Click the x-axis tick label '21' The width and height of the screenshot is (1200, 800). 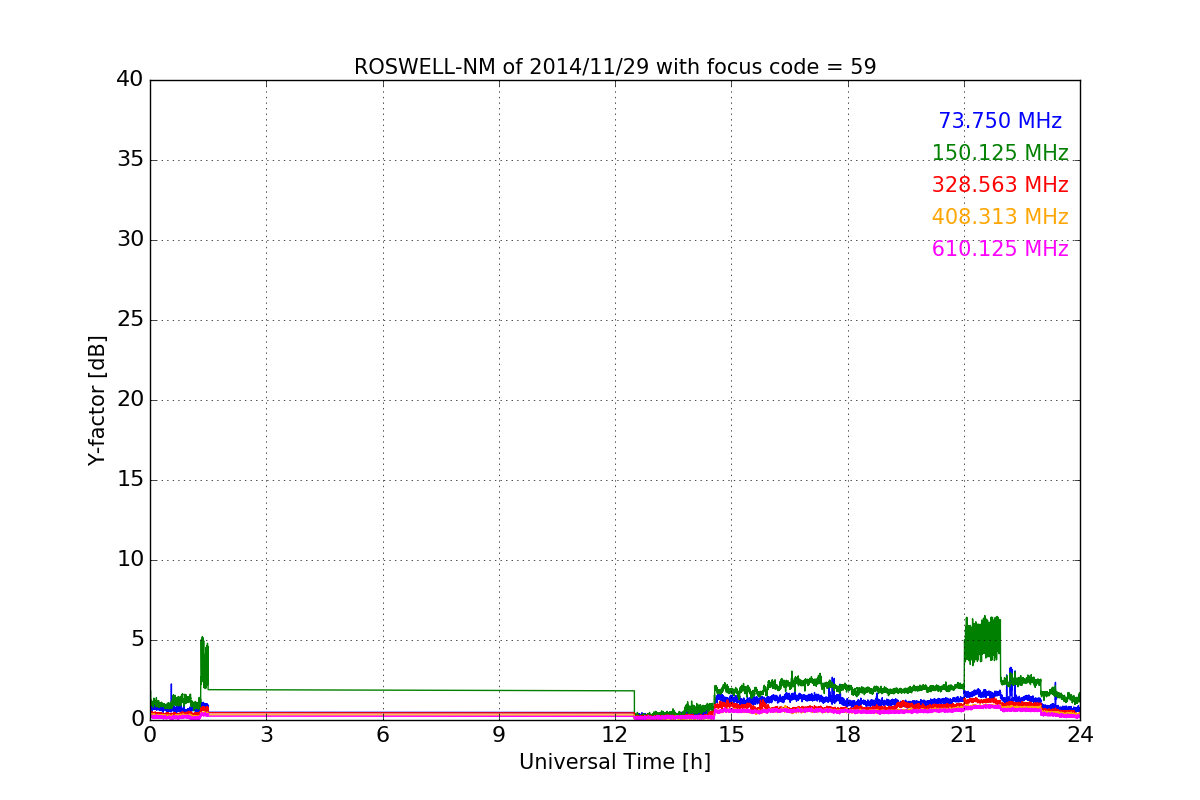[964, 735]
